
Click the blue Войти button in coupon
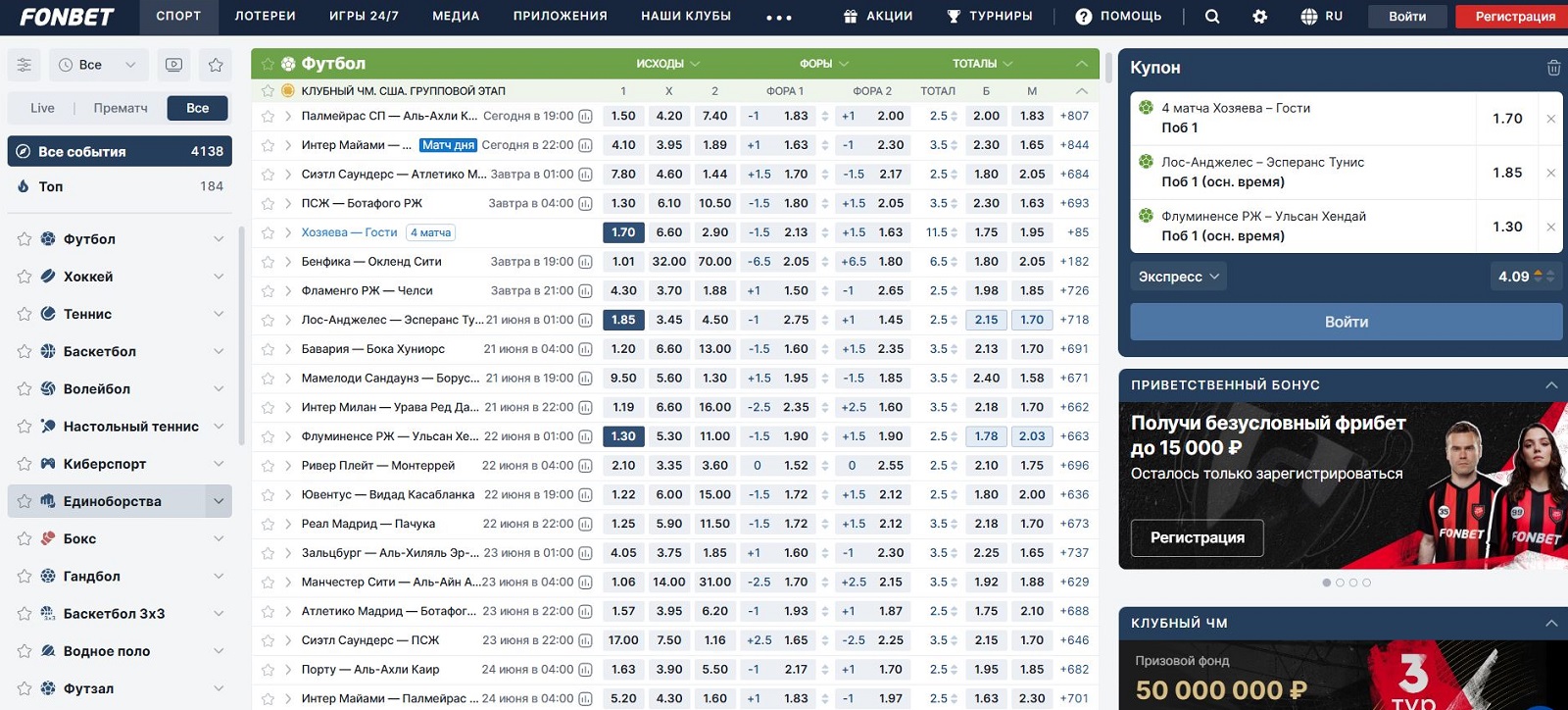pyautogui.click(x=1347, y=322)
